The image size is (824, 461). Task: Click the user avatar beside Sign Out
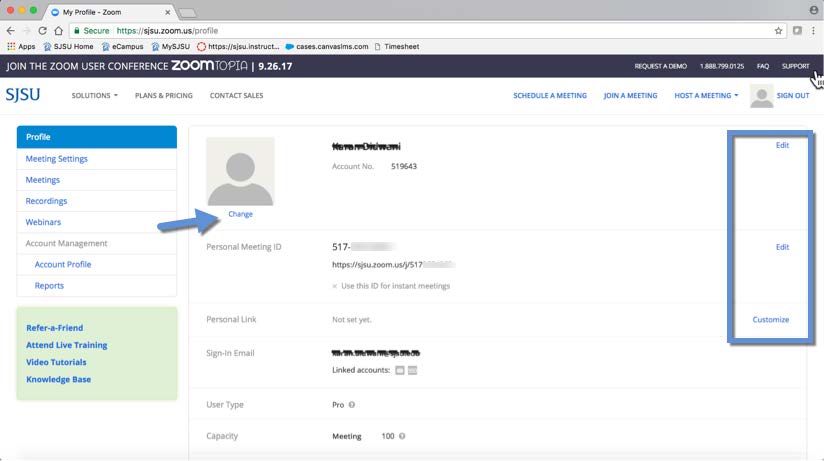761,96
